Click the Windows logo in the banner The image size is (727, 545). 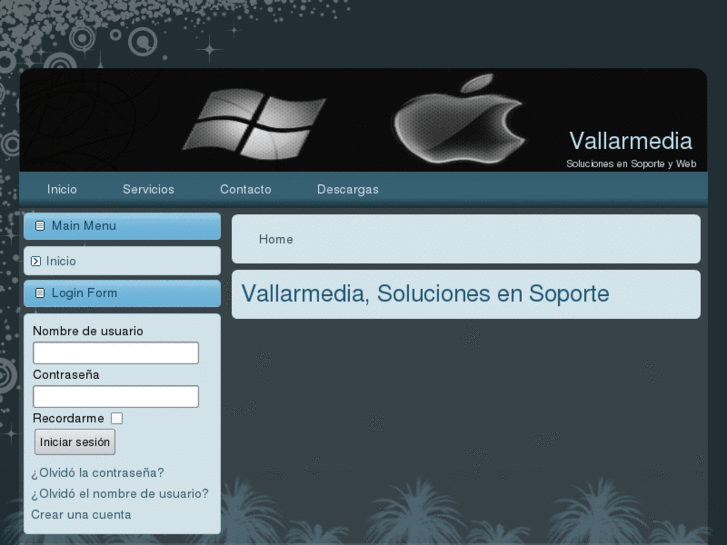(x=254, y=123)
